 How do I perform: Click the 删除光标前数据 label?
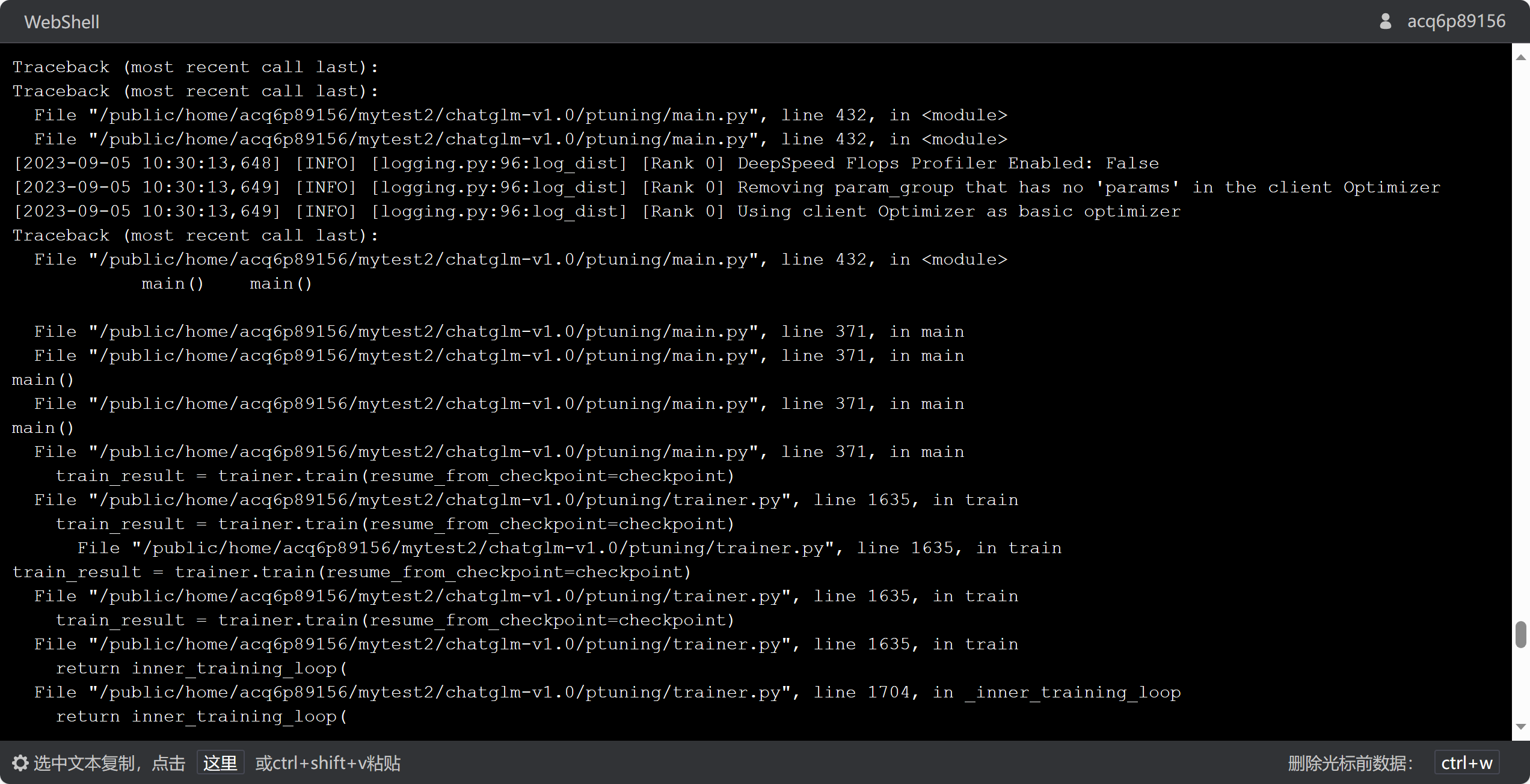click(x=1350, y=763)
